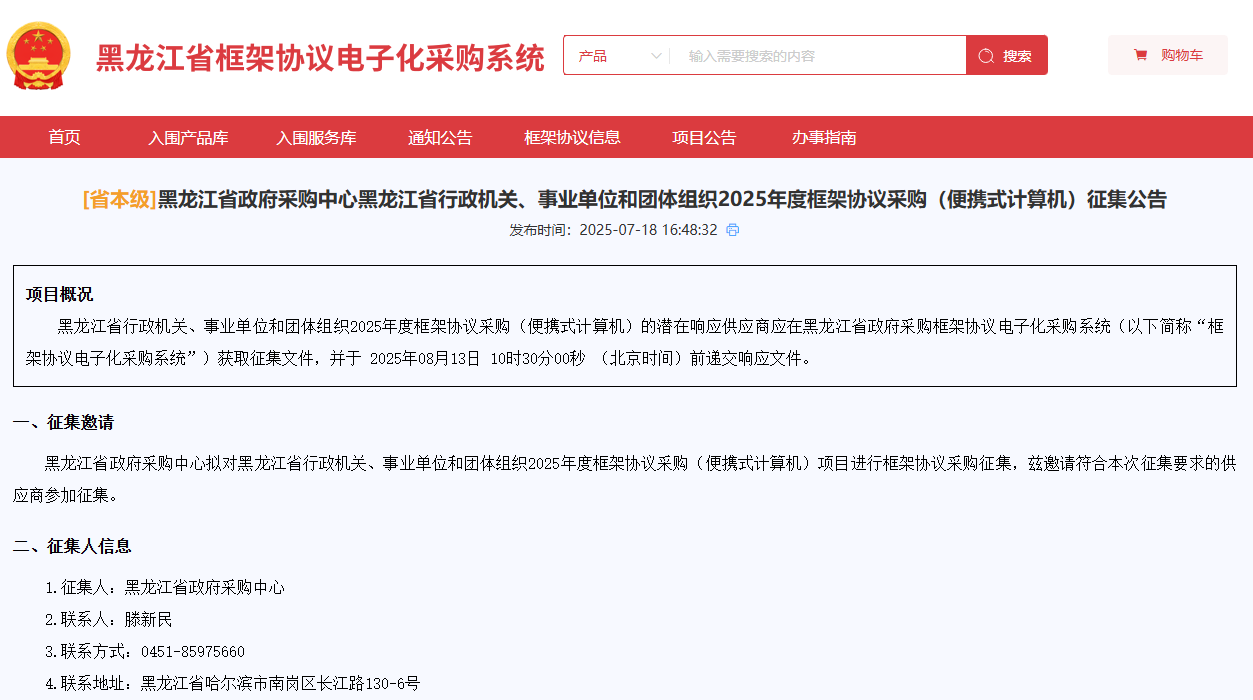The image size is (1253, 700).
Task: Open 办事指南 menu item
Action: click(824, 137)
